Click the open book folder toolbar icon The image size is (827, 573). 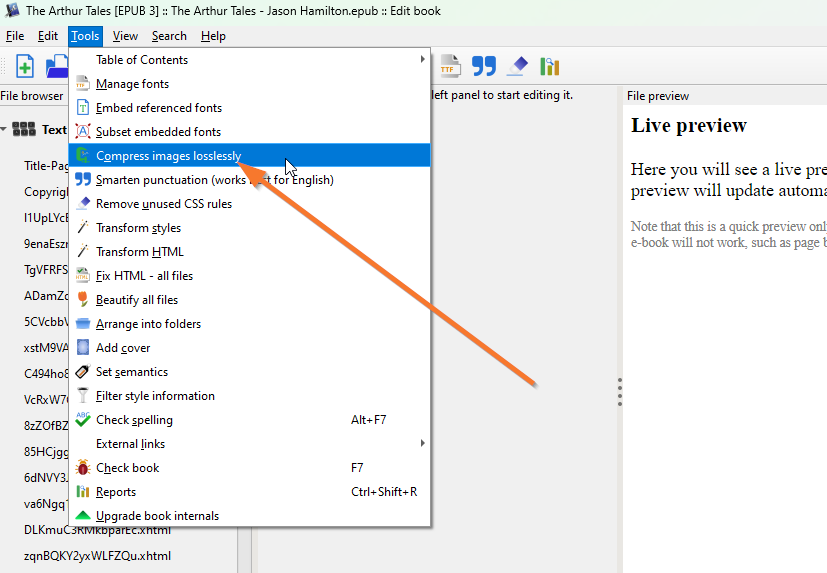click(x=57, y=66)
